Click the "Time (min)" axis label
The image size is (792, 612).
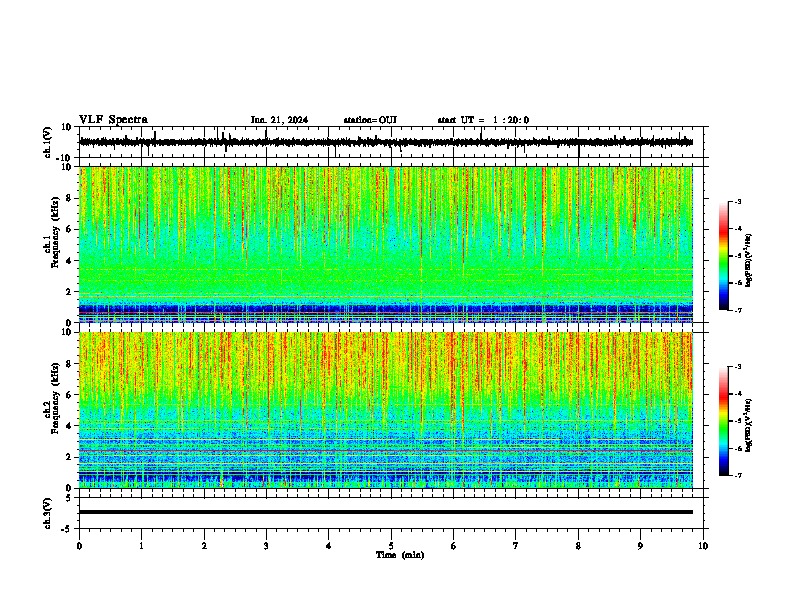pos(400,555)
